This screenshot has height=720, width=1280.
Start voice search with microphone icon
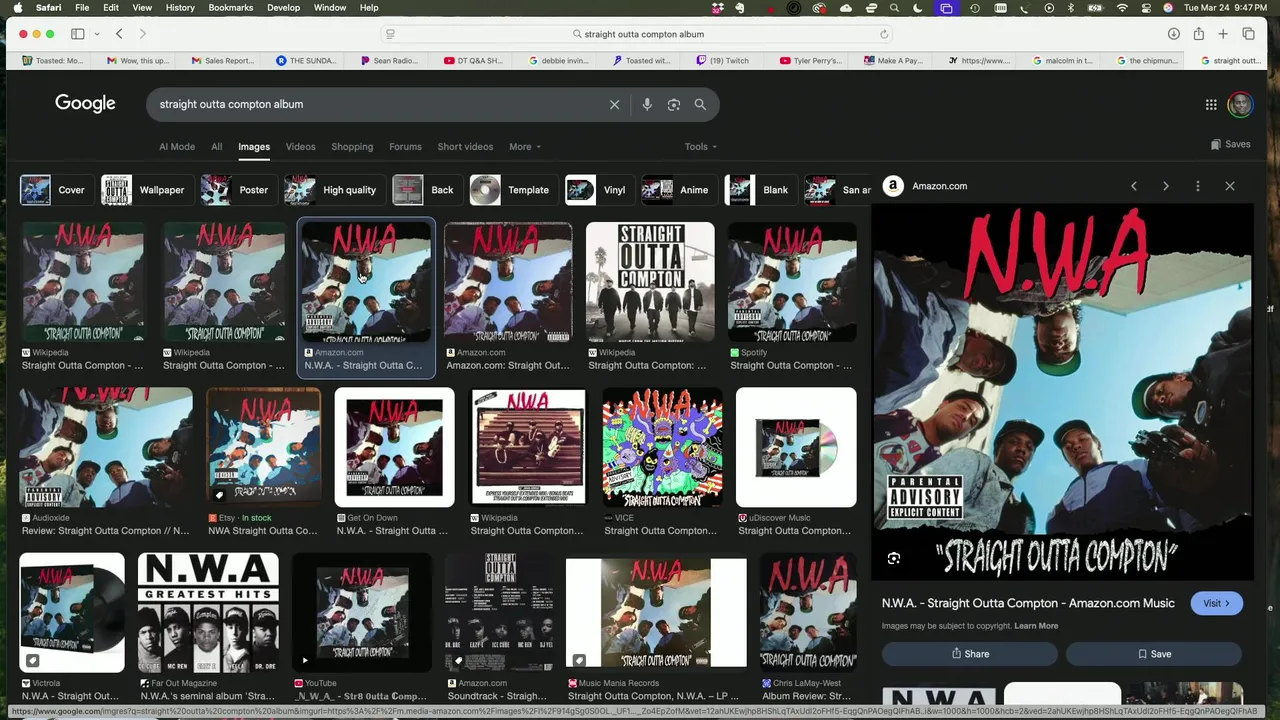(x=647, y=104)
